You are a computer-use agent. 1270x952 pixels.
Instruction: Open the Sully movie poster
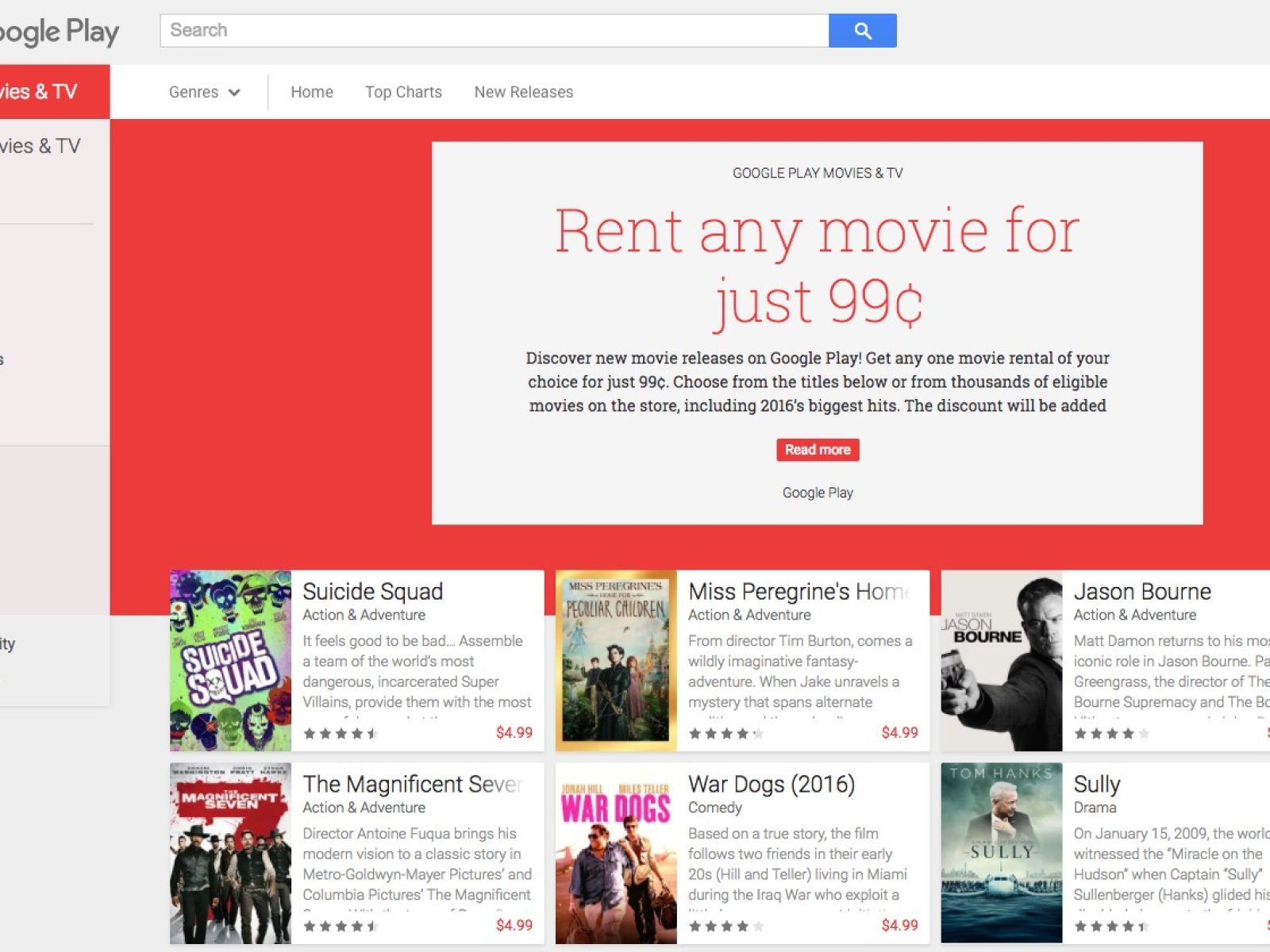pos(1001,853)
